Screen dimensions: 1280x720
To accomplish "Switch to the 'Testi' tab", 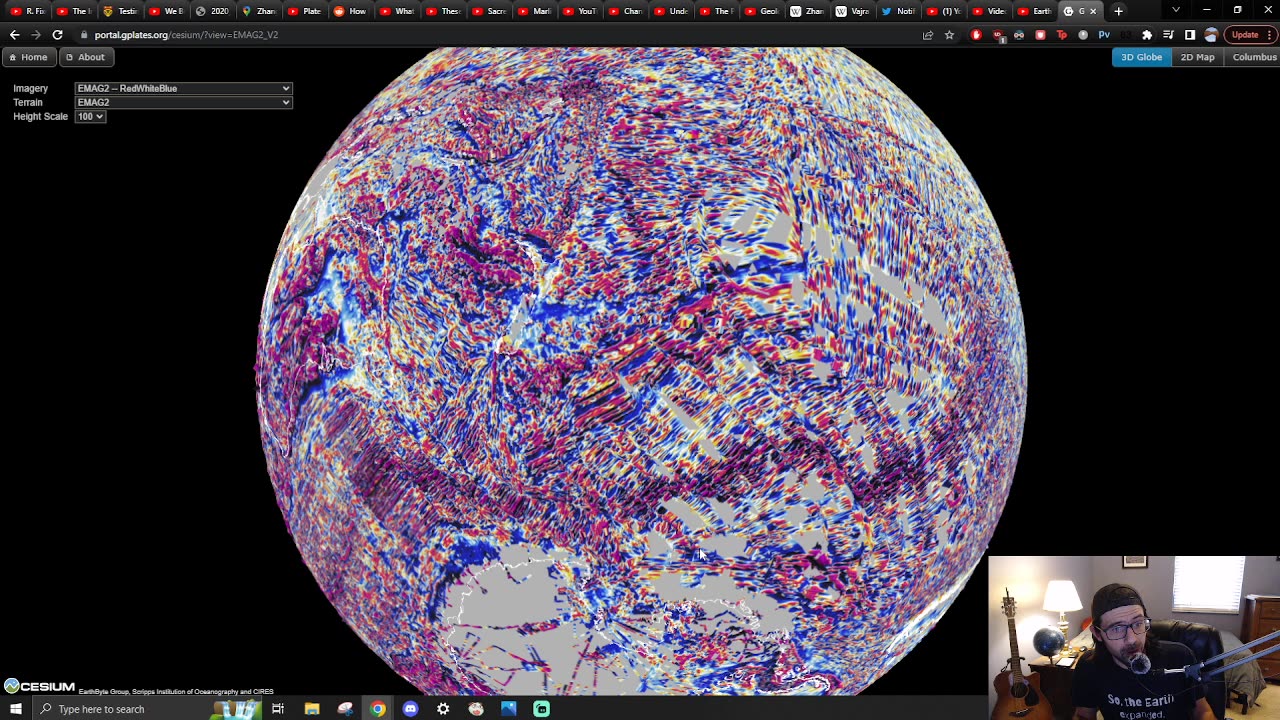I will click(120, 11).
